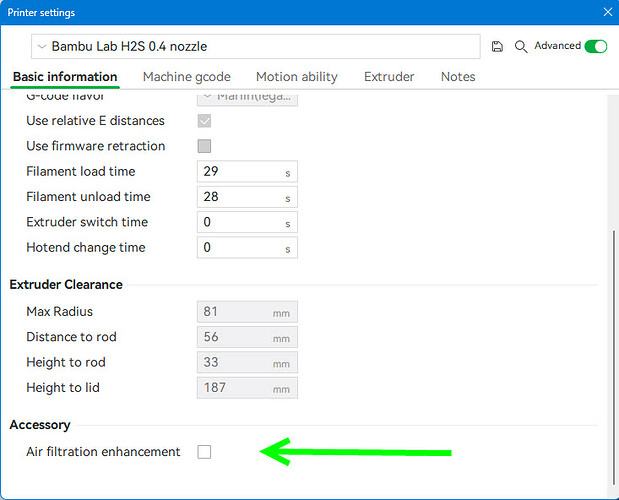Viewport: 619px width, 500px height.
Task: Open the Bambu Lab H2S 0.4 nozzle preset dropdown
Action: coord(256,47)
